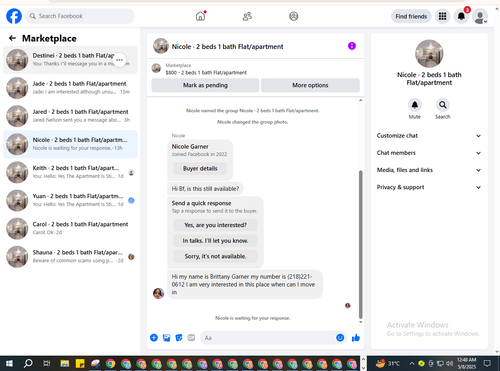
Task: Send quick response "Sorry, it's not available."
Action: (x=215, y=256)
